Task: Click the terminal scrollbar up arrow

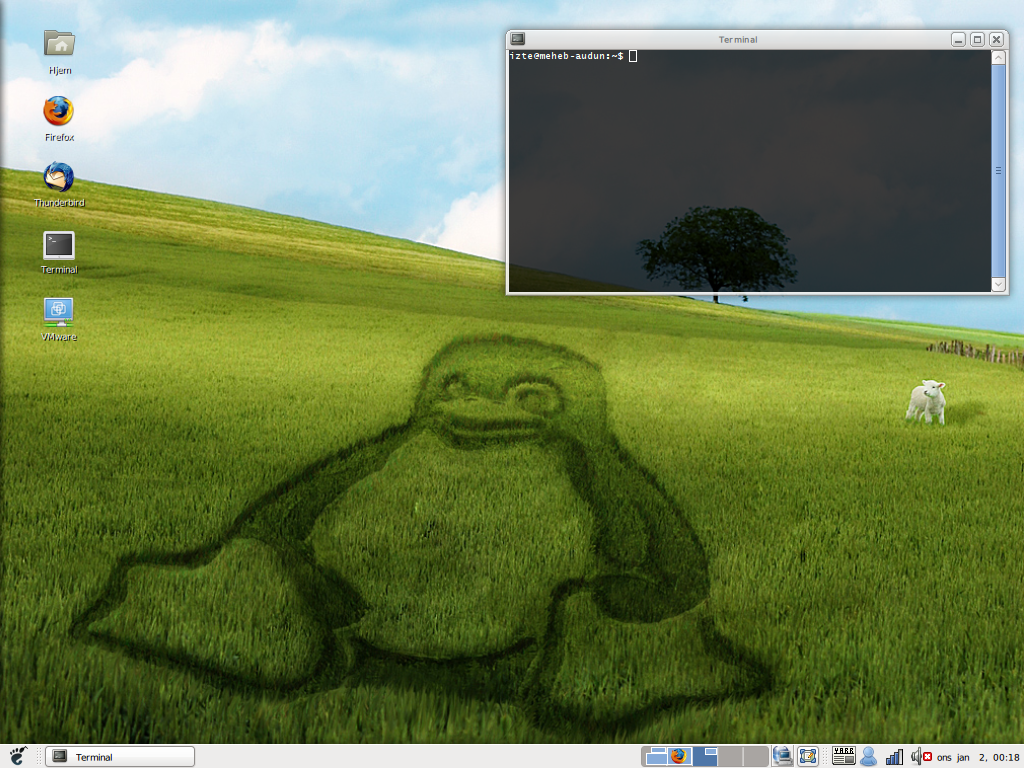Action: (999, 57)
